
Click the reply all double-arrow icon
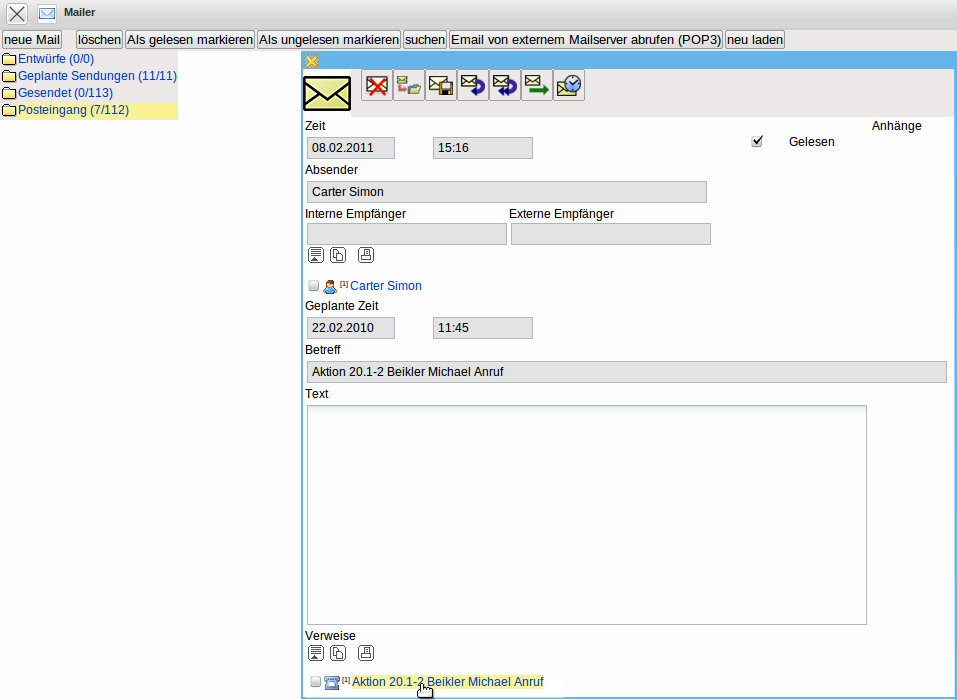click(x=505, y=86)
